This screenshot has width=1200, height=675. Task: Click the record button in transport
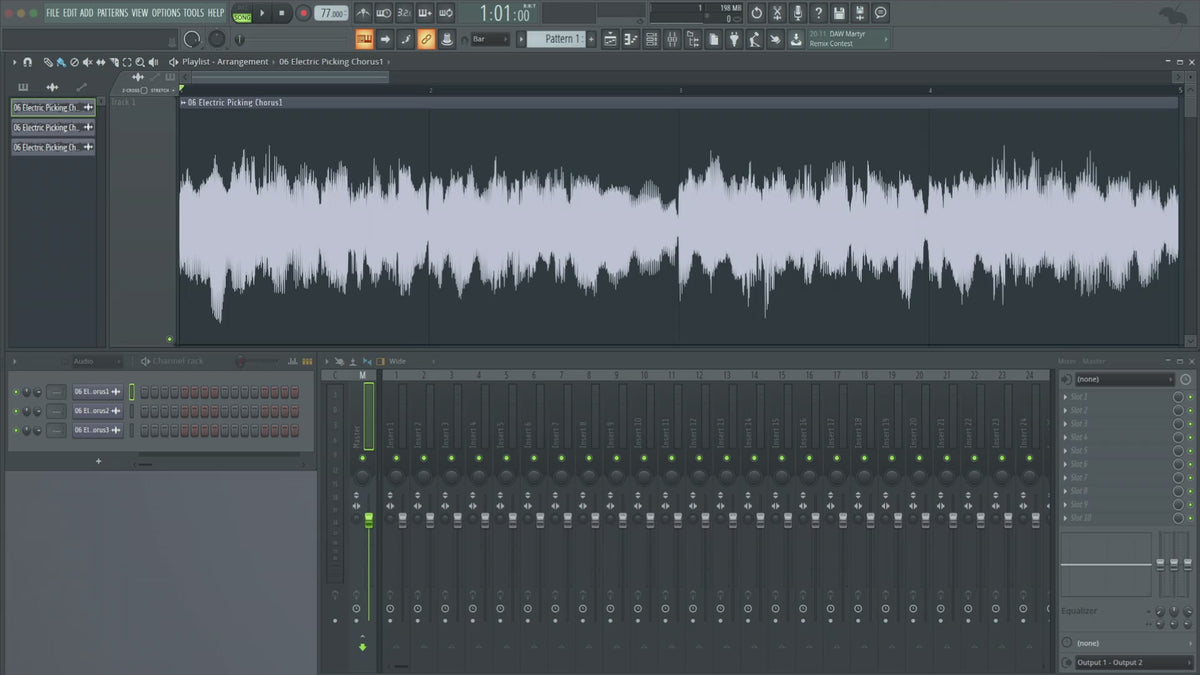click(x=303, y=13)
